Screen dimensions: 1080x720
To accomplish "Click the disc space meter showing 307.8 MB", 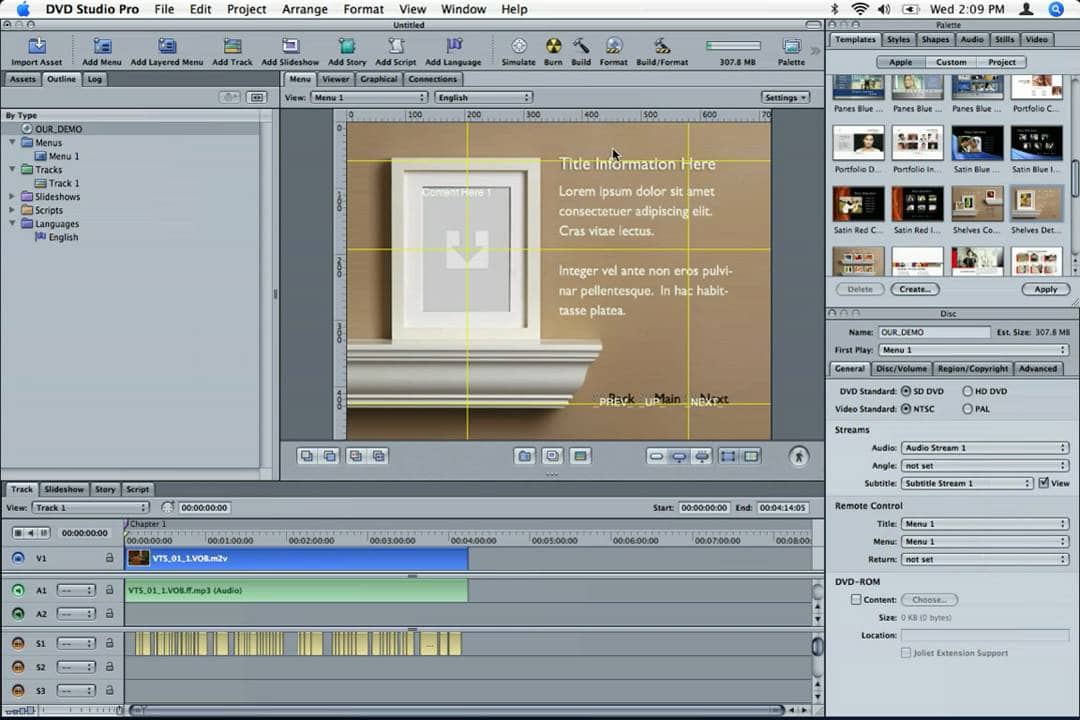I will tap(733, 45).
